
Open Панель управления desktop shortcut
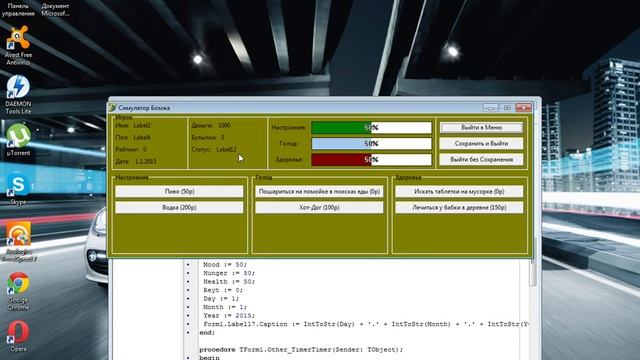(x=18, y=10)
